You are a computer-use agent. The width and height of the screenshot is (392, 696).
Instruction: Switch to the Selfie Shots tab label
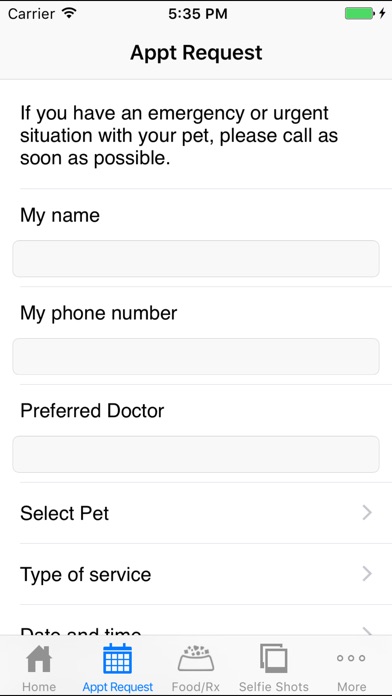(273, 687)
